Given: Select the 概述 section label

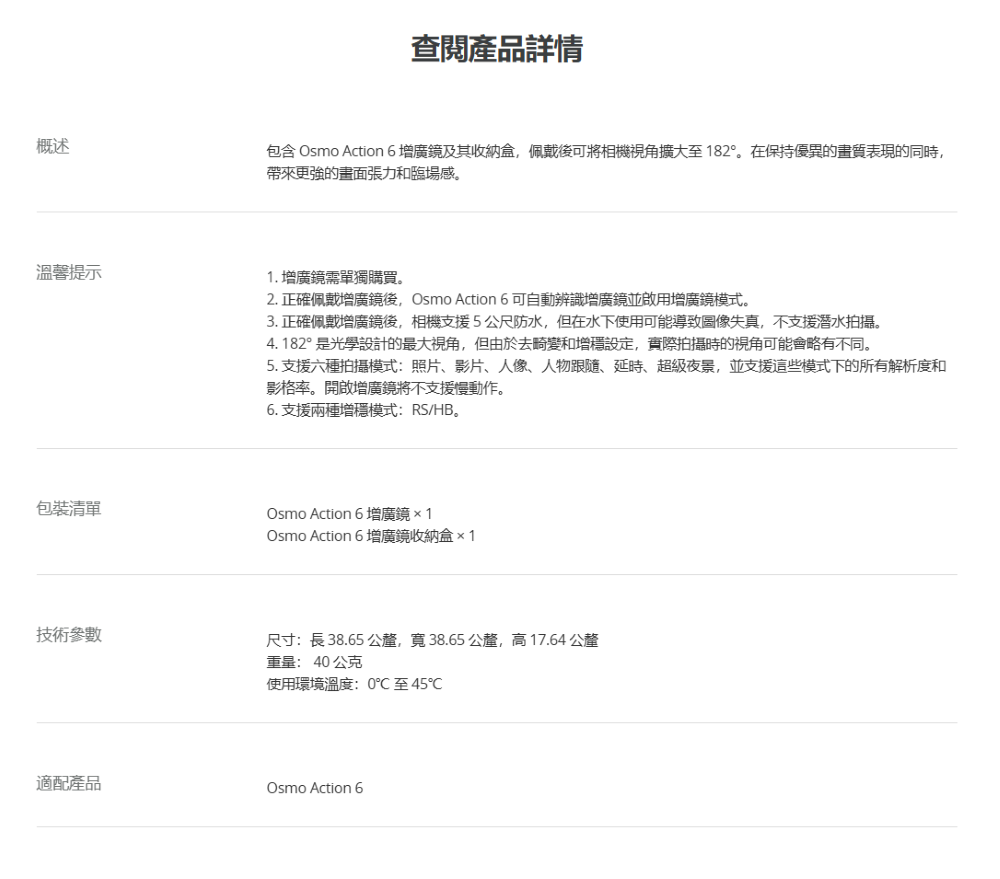Looking at the screenshot, I should [60, 149].
